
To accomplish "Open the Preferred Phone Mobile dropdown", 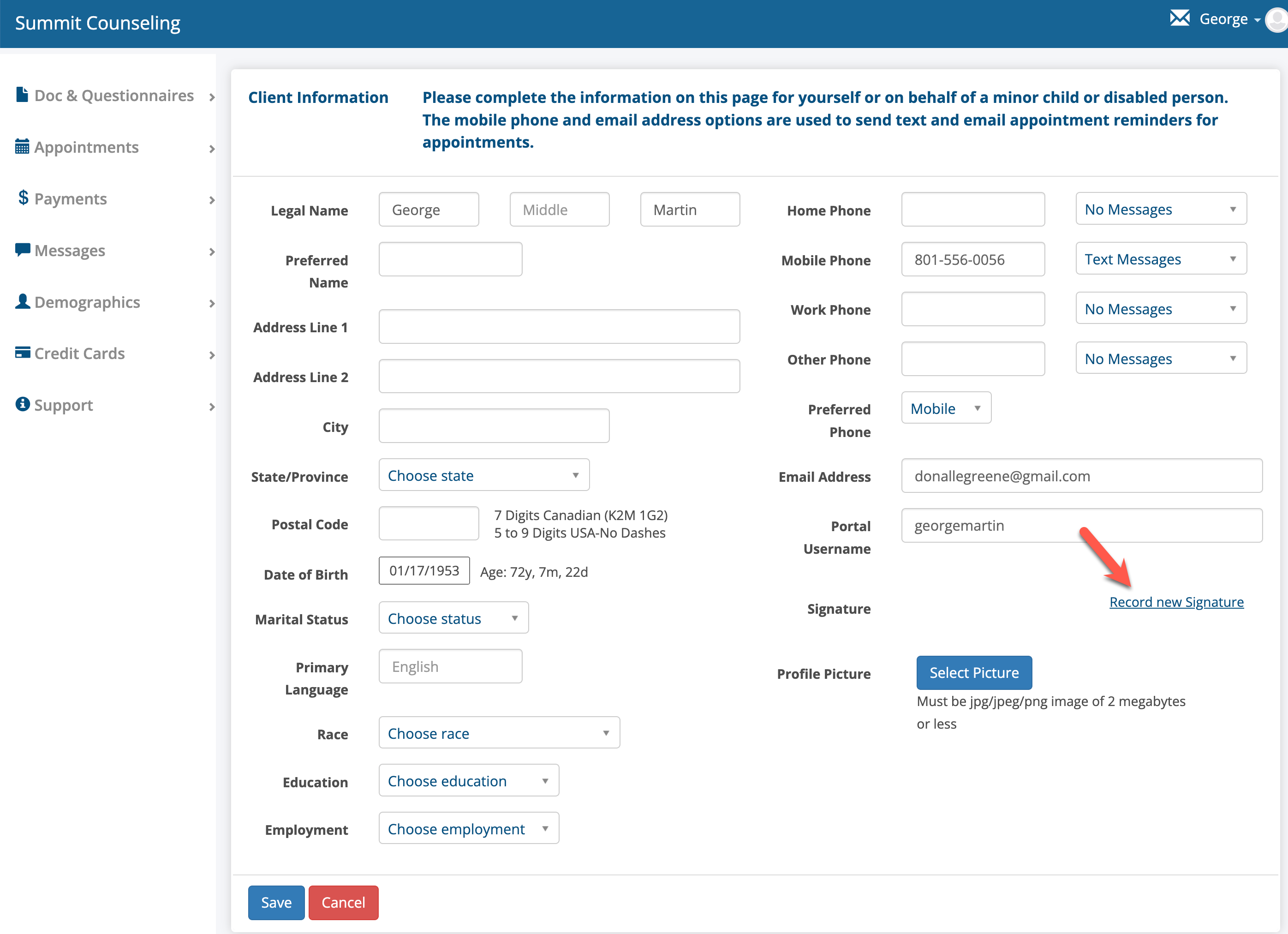I will pos(946,407).
